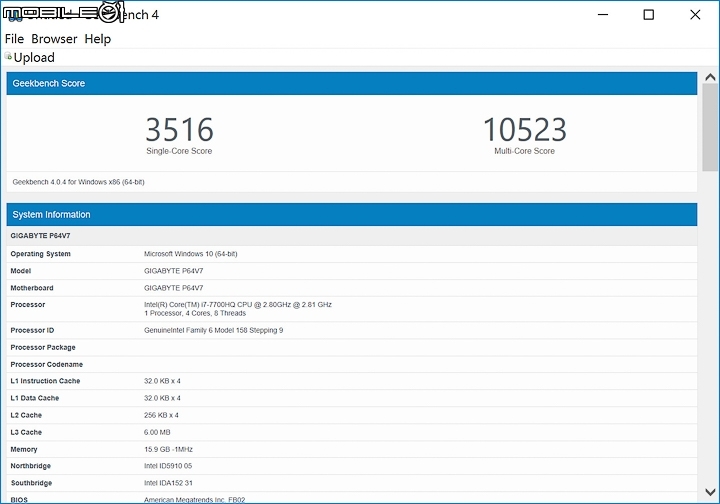Viewport: 720px width, 504px height.
Task: Click L2 Cache value 256 KB x 4
Action: tap(161, 415)
